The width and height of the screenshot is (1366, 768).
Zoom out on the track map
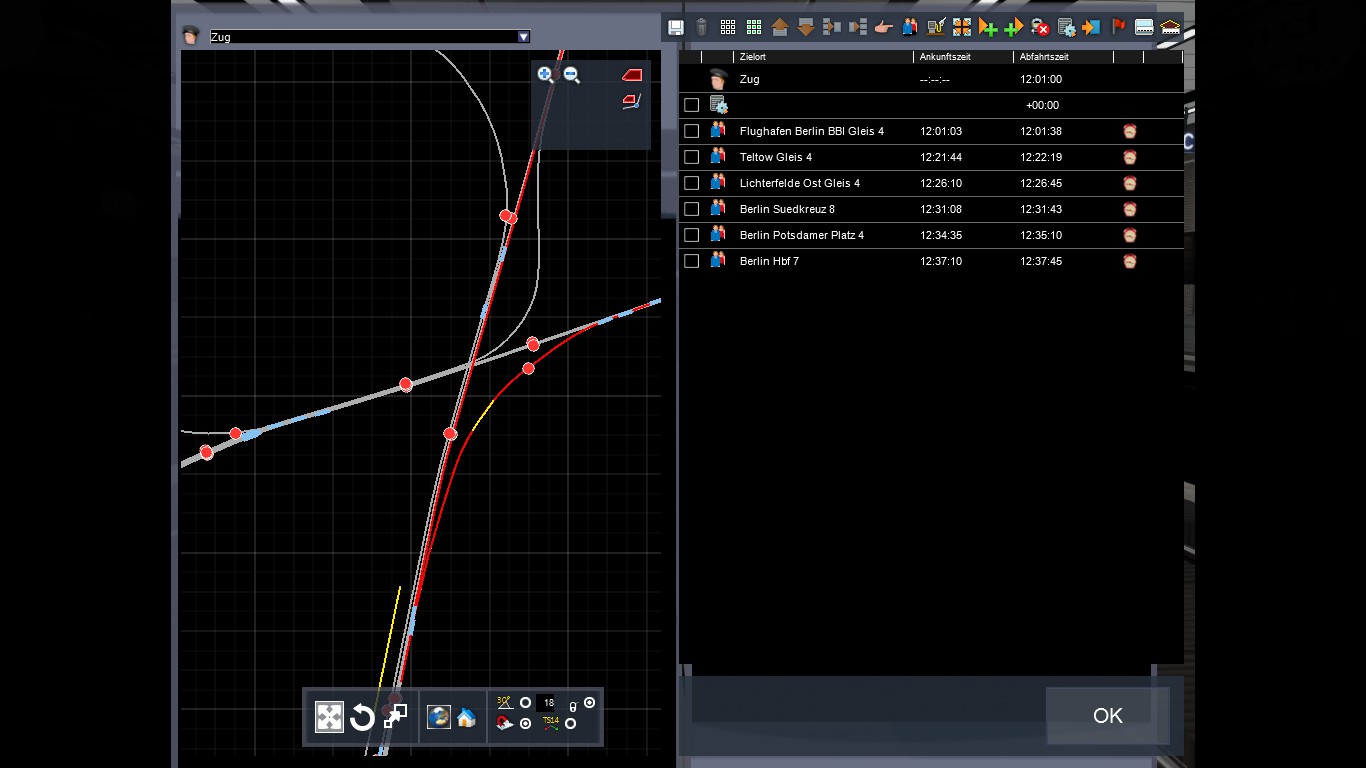572,75
